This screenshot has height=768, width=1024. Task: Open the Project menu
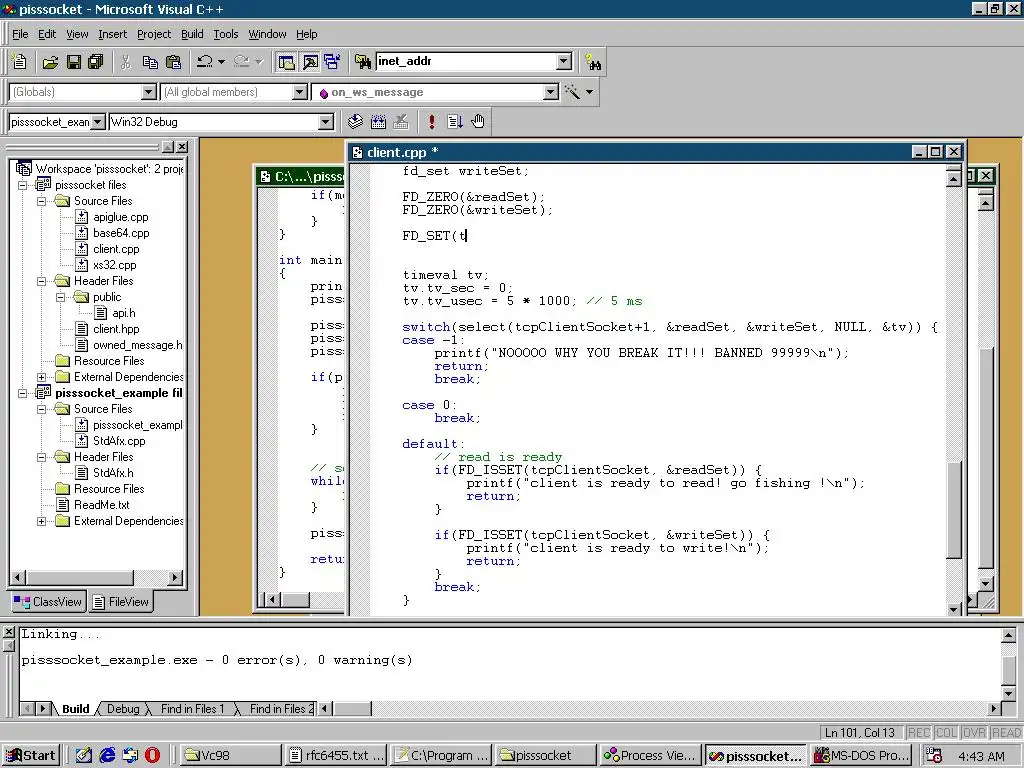pyautogui.click(x=153, y=34)
